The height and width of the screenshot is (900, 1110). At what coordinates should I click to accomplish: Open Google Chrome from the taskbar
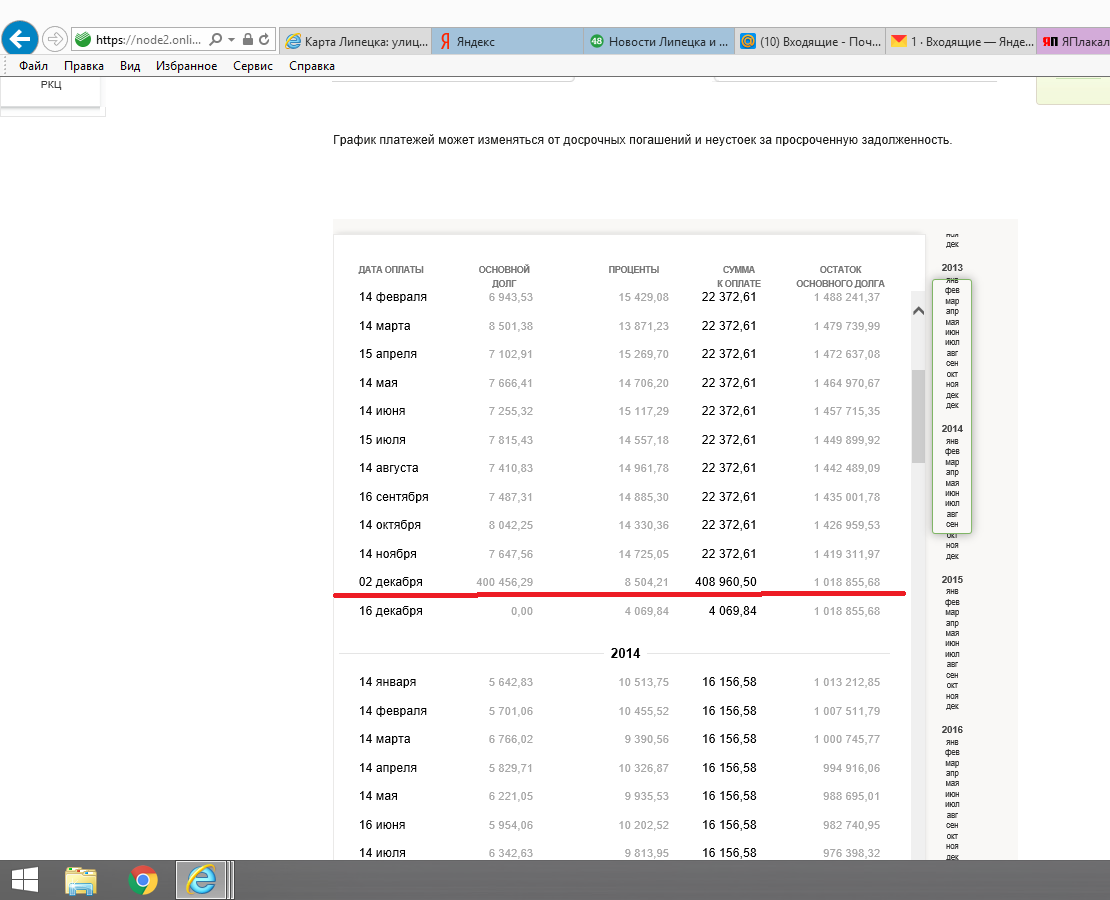[x=143, y=880]
